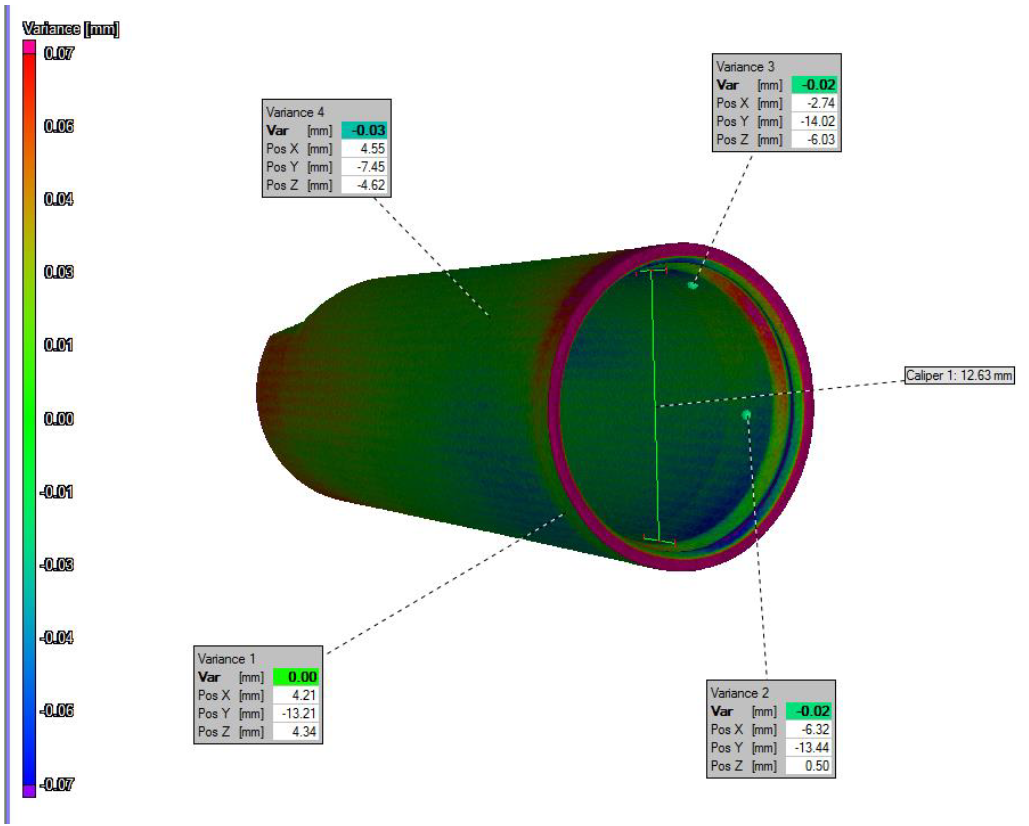Click the magenta top cap of color scale
The width and height of the screenshot is (1029, 826).
(30, 47)
